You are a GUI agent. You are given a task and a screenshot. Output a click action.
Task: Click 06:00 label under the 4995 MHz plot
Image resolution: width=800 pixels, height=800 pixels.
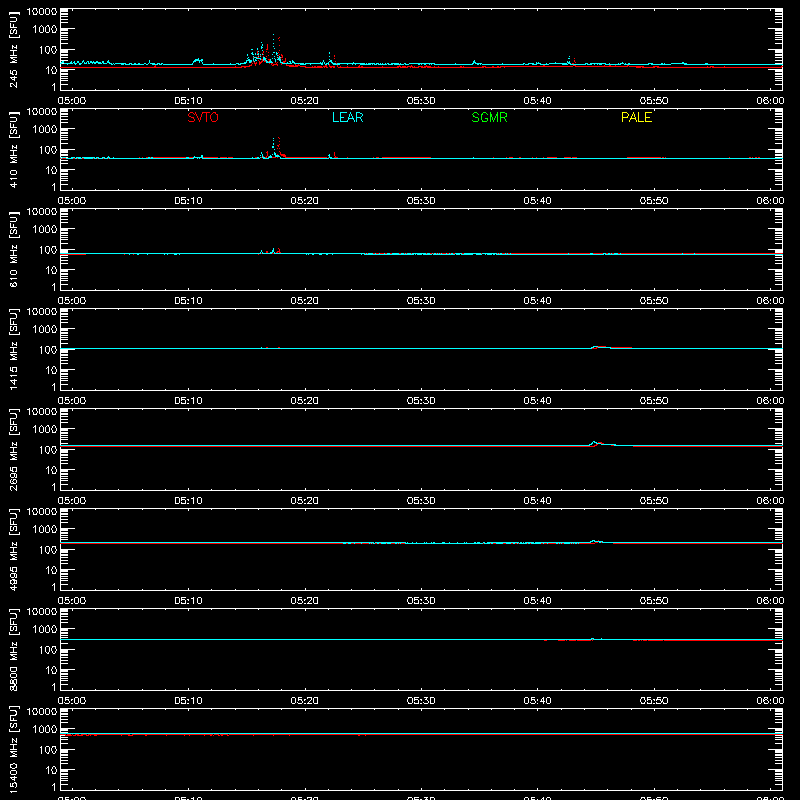point(770,601)
